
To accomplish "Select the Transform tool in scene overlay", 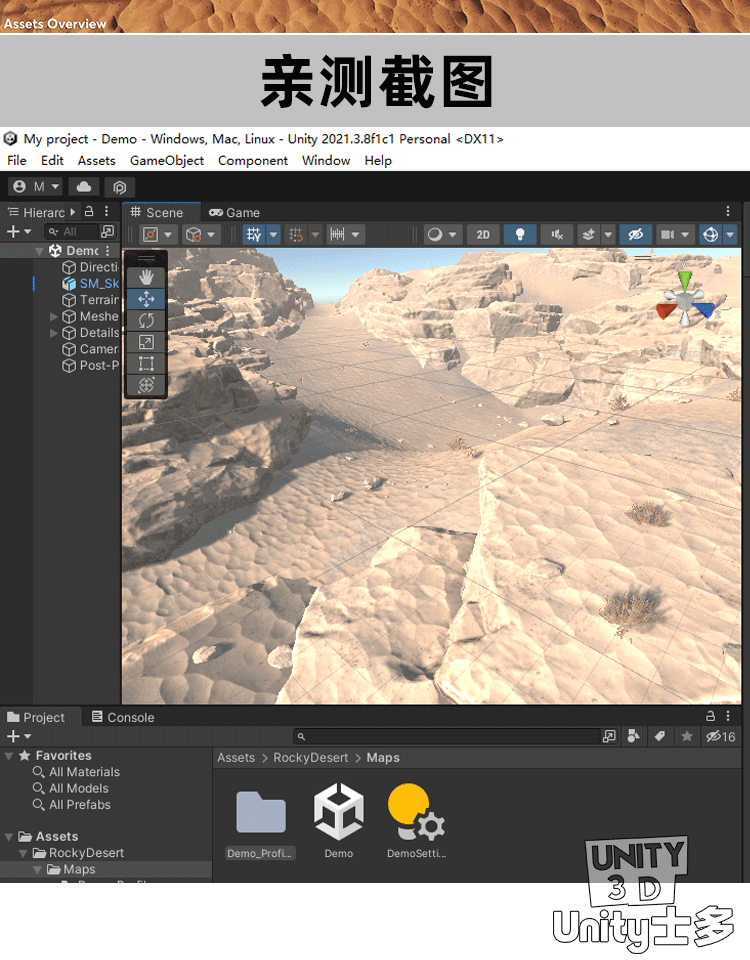I will tap(146, 385).
